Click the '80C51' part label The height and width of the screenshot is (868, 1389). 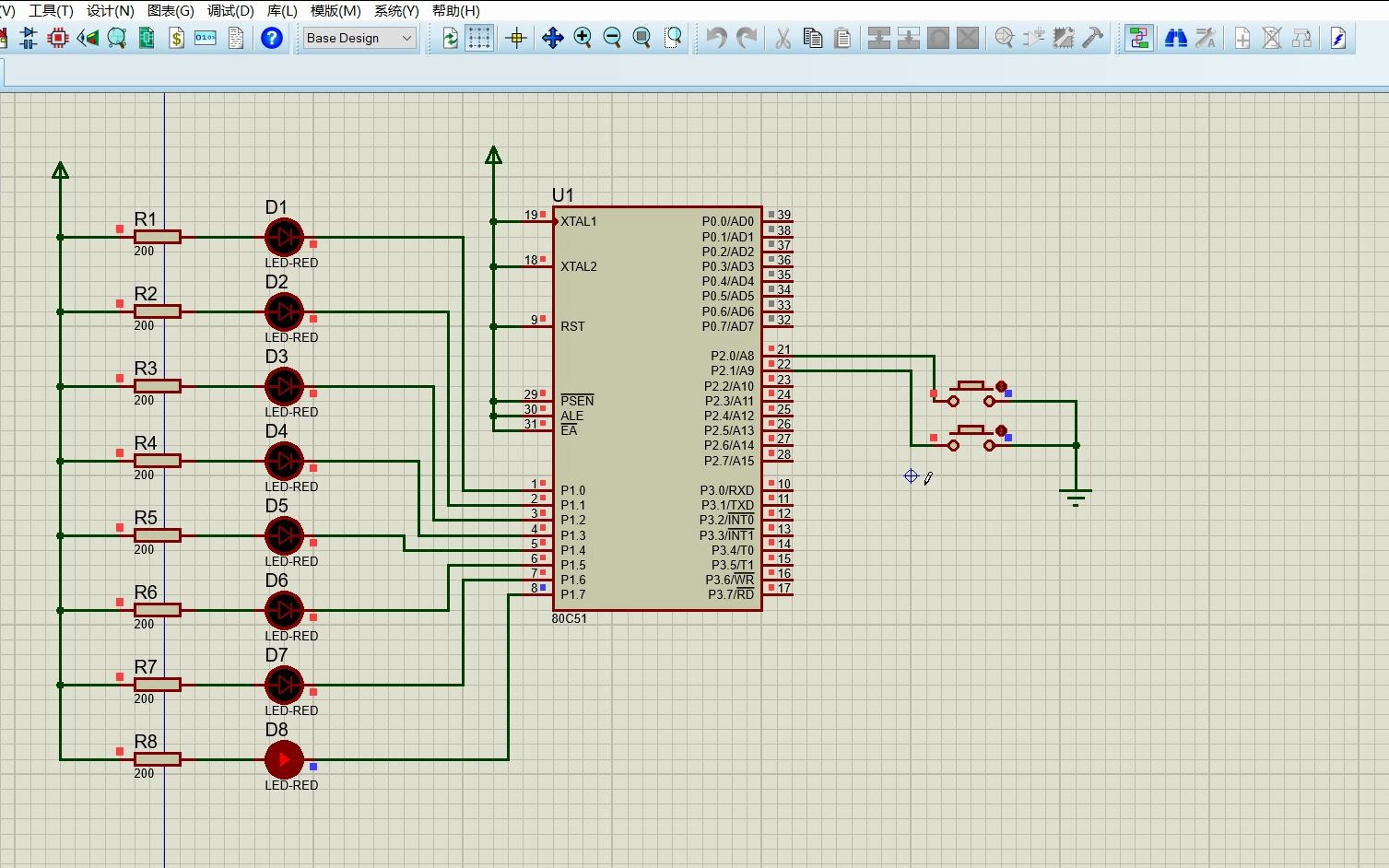tap(570, 619)
